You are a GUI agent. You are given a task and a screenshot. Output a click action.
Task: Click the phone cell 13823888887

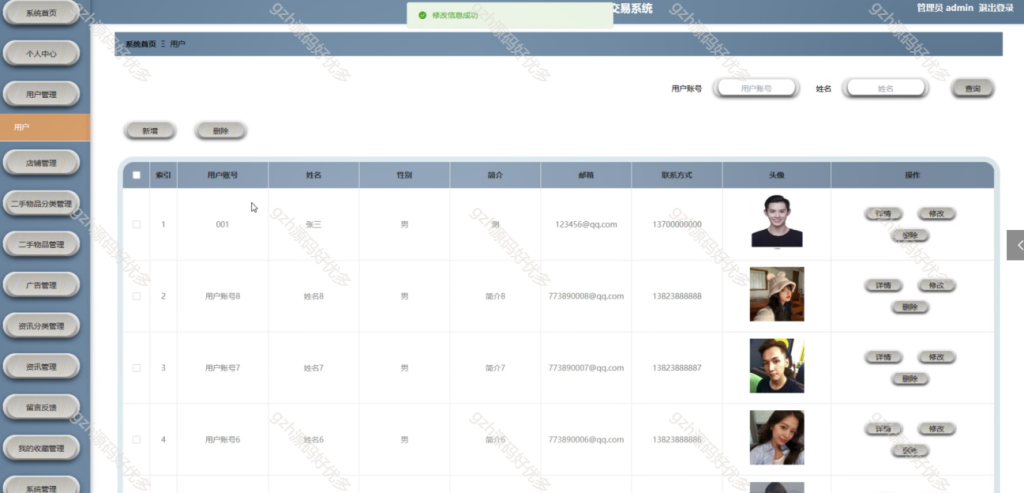677,368
